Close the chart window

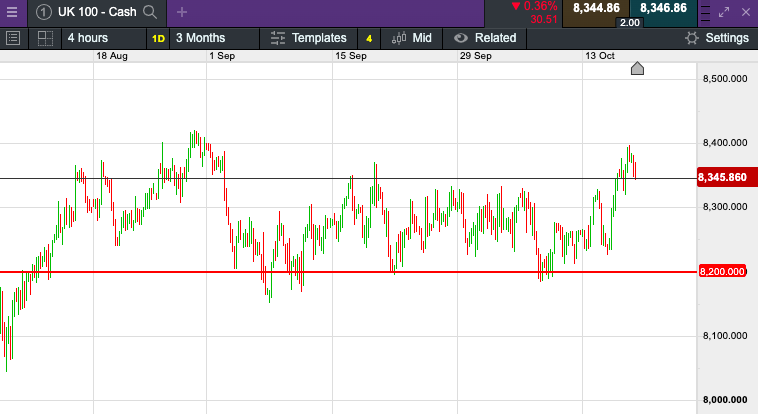(746, 13)
